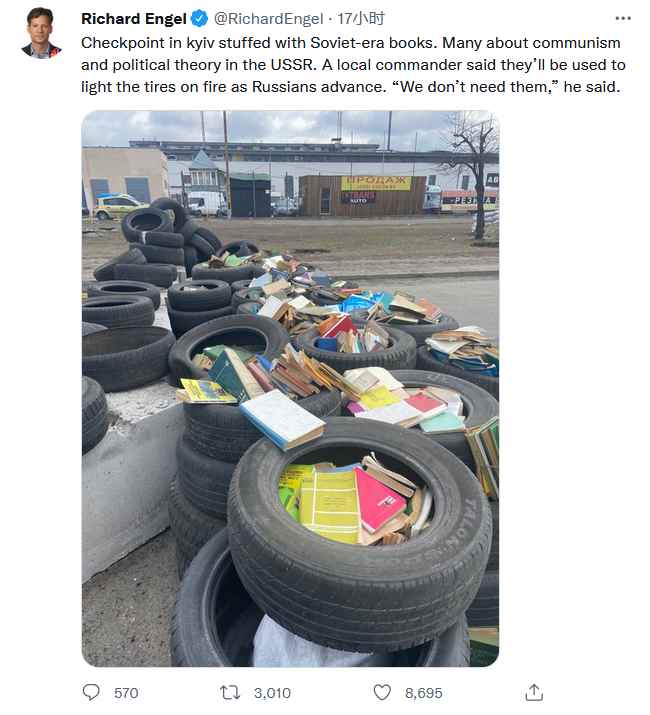Click the 8,695 likes count
This screenshot has height=715, width=650.
tap(424, 693)
